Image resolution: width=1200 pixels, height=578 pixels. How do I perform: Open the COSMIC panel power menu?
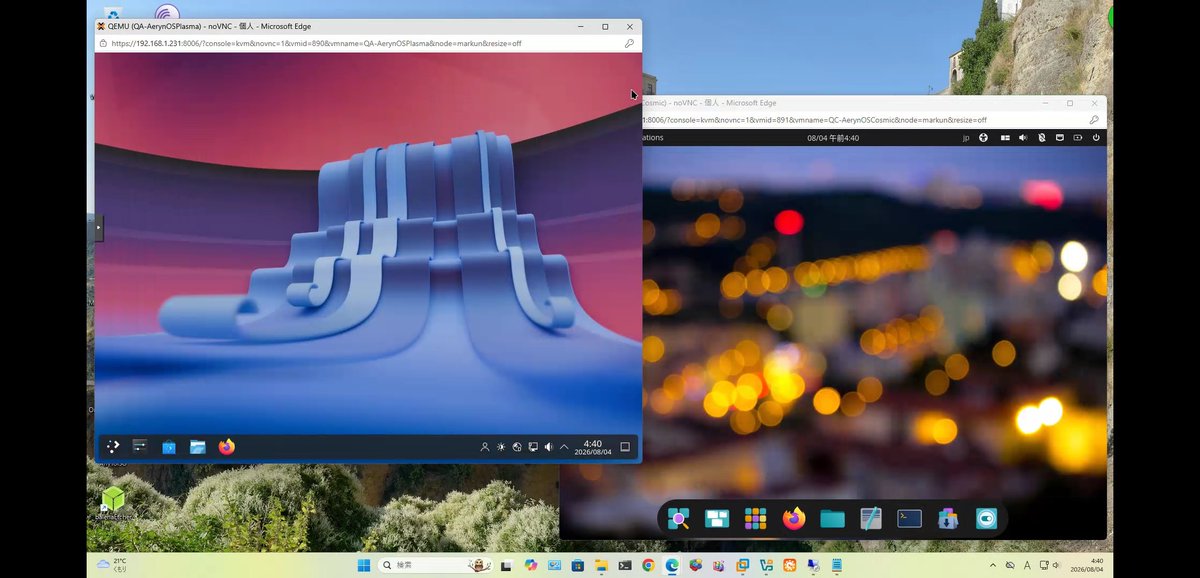pos(1096,138)
